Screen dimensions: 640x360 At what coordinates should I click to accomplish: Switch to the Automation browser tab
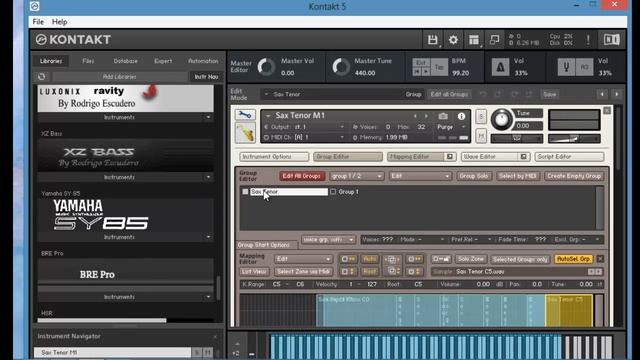(203, 61)
